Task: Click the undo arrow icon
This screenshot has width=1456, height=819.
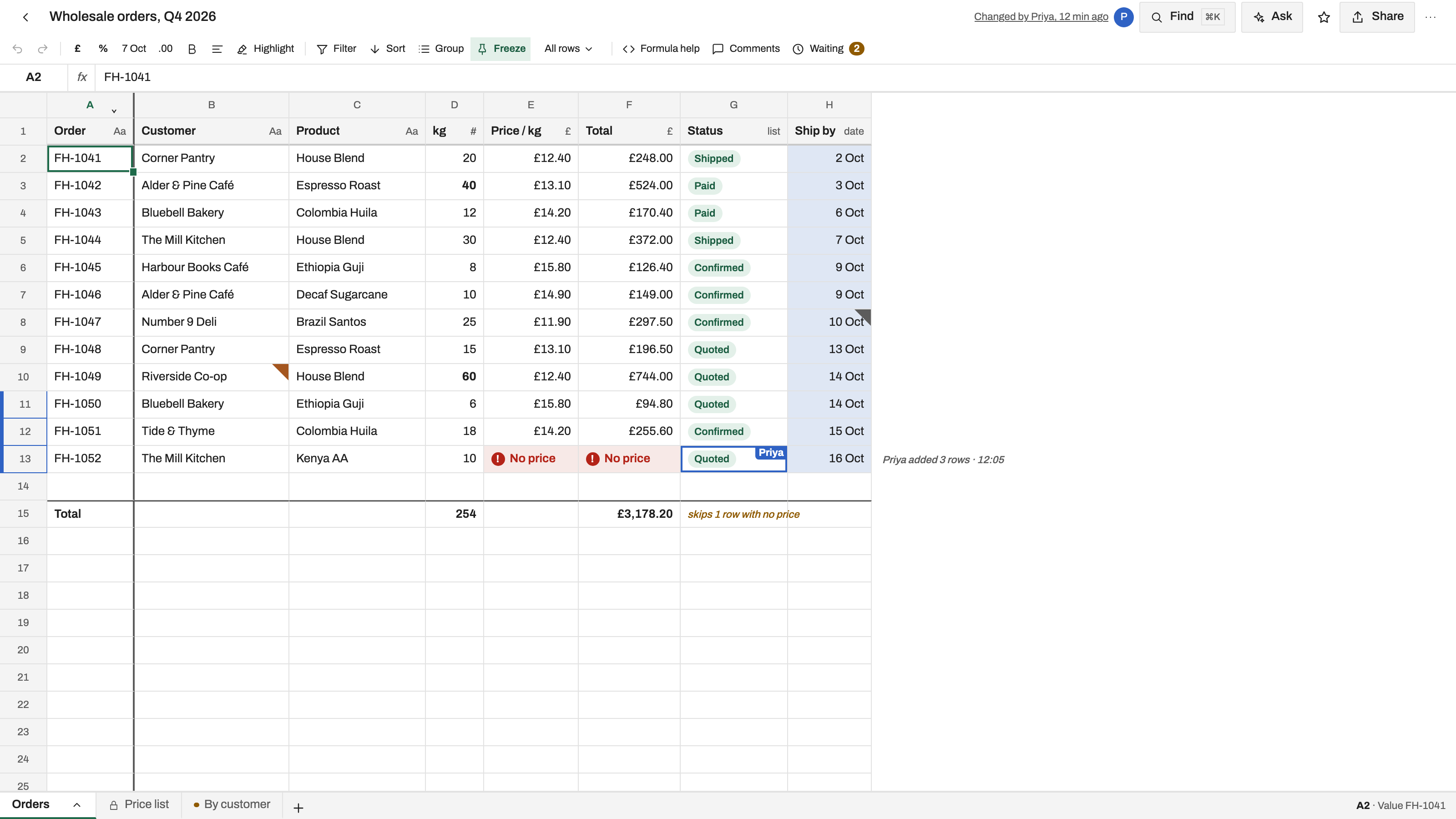Action: tap(18, 49)
